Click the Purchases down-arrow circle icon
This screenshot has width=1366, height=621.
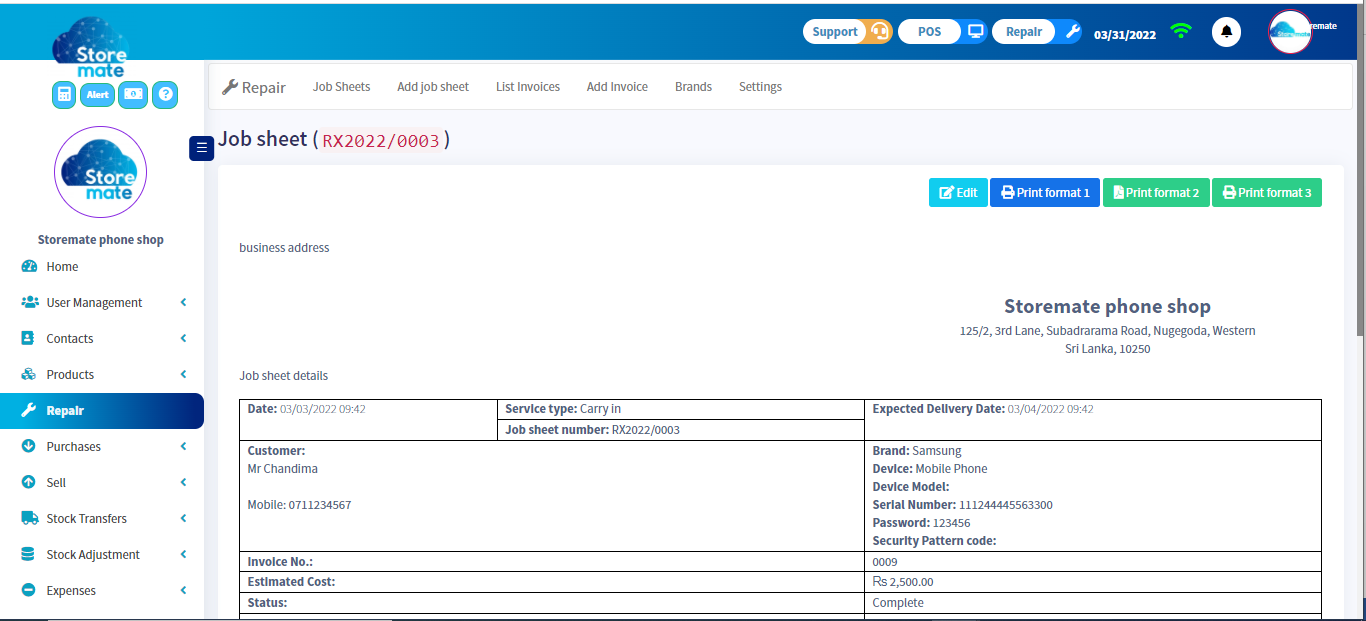[28, 446]
